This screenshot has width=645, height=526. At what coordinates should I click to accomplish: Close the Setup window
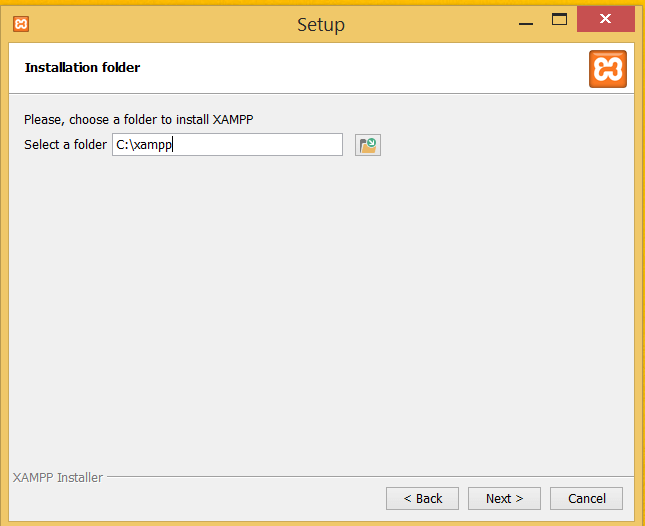coord(606,19)
